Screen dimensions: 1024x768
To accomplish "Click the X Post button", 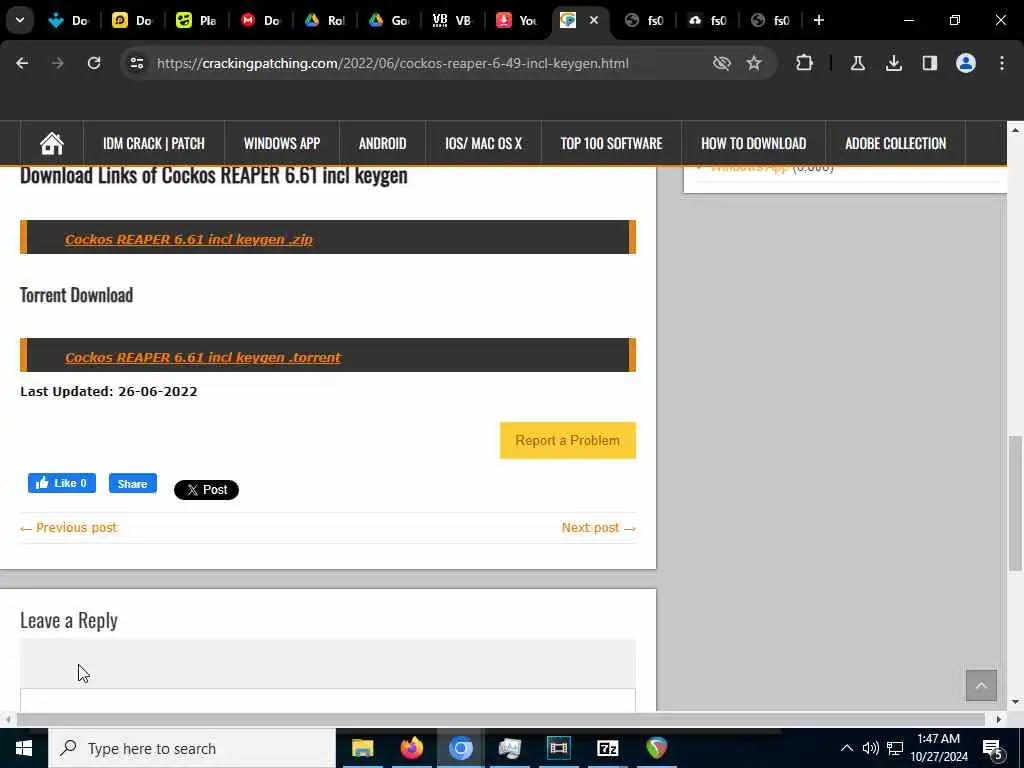I will [206, 490].
